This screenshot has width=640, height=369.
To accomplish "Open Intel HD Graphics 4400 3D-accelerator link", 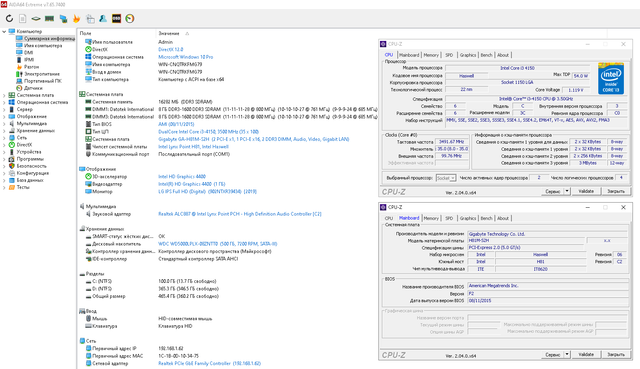I will pos(182,177).
